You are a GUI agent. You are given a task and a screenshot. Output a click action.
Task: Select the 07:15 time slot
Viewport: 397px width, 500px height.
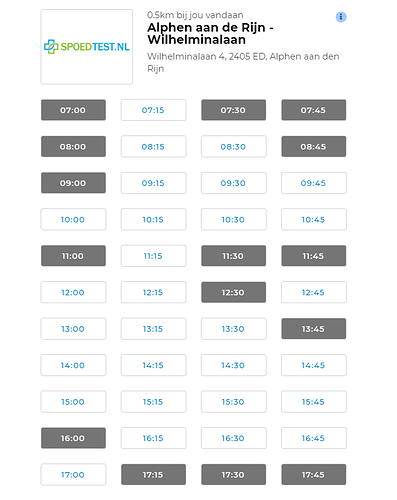[153, 110]
